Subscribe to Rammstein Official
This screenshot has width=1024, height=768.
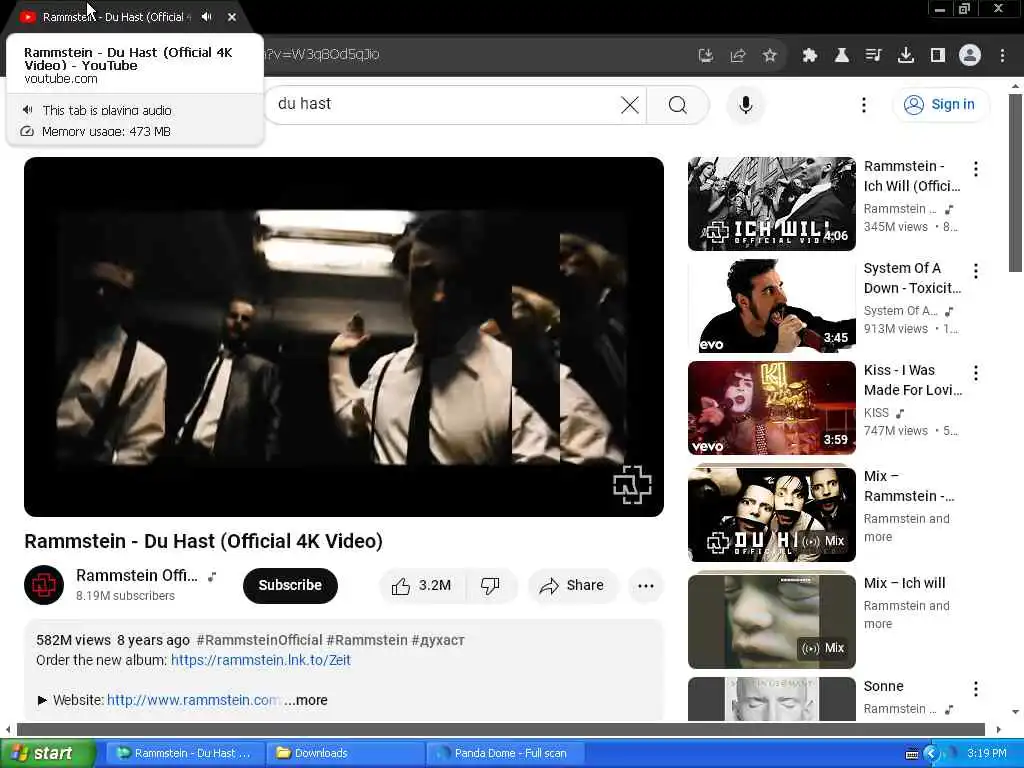290,585
